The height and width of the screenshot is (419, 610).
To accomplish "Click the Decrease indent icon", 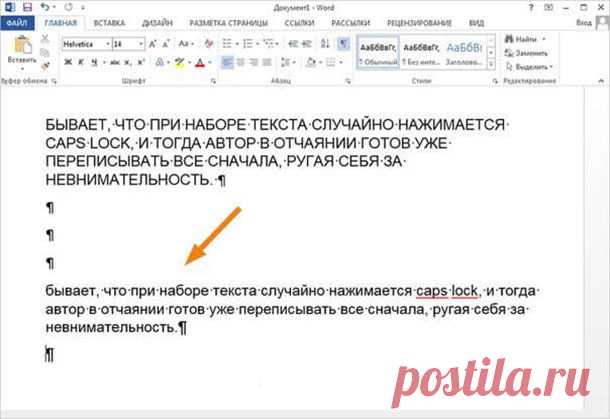I will 293,44.
